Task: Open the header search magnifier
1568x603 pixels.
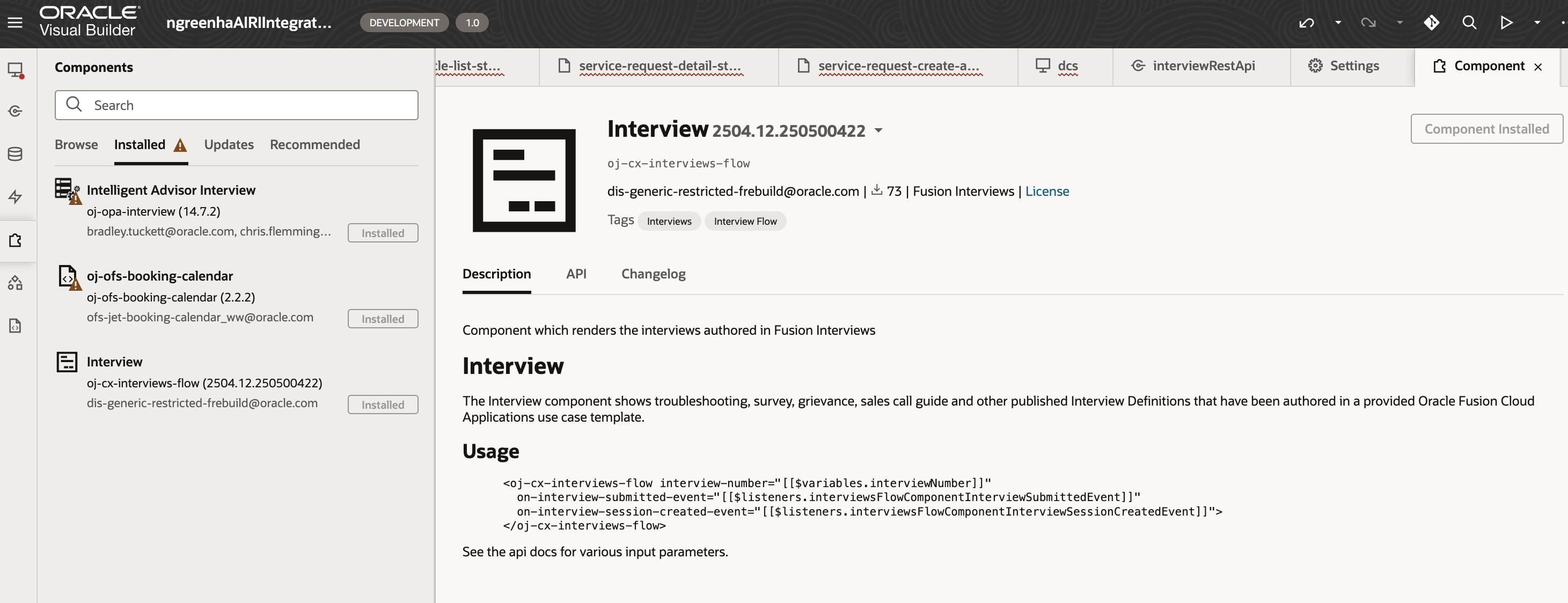Action: point(1469,23)
